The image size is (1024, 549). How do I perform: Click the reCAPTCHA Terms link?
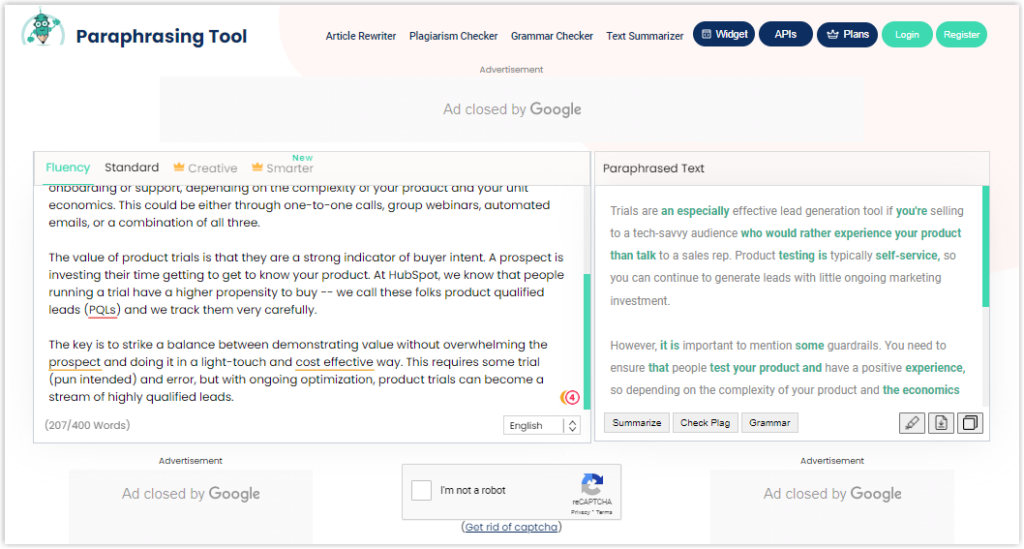pyautogui.click(x=605, y=512)
